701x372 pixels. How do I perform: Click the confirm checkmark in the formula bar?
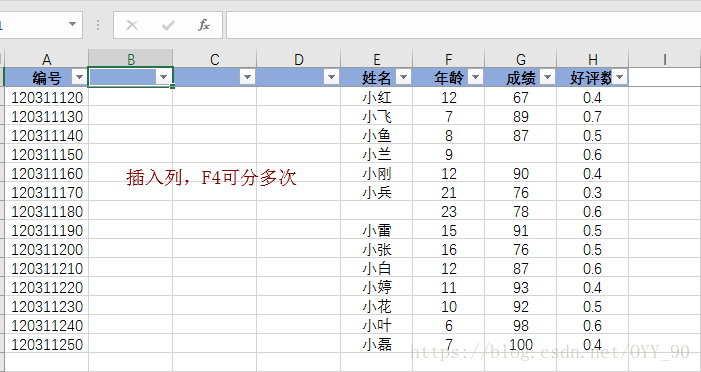point(168,25)
